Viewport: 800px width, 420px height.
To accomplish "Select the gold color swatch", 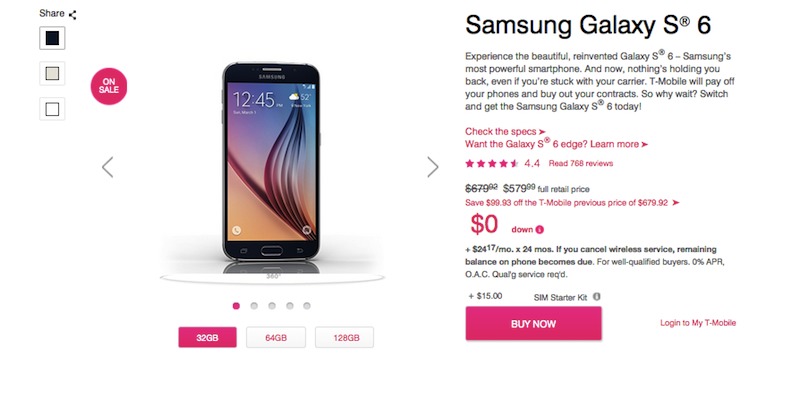I will 52,73.
